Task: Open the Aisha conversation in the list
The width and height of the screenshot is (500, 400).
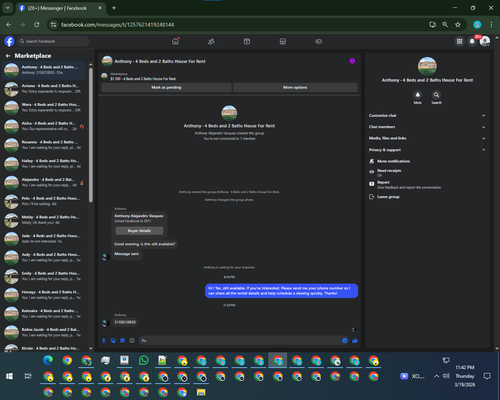Action: point(44,126)
